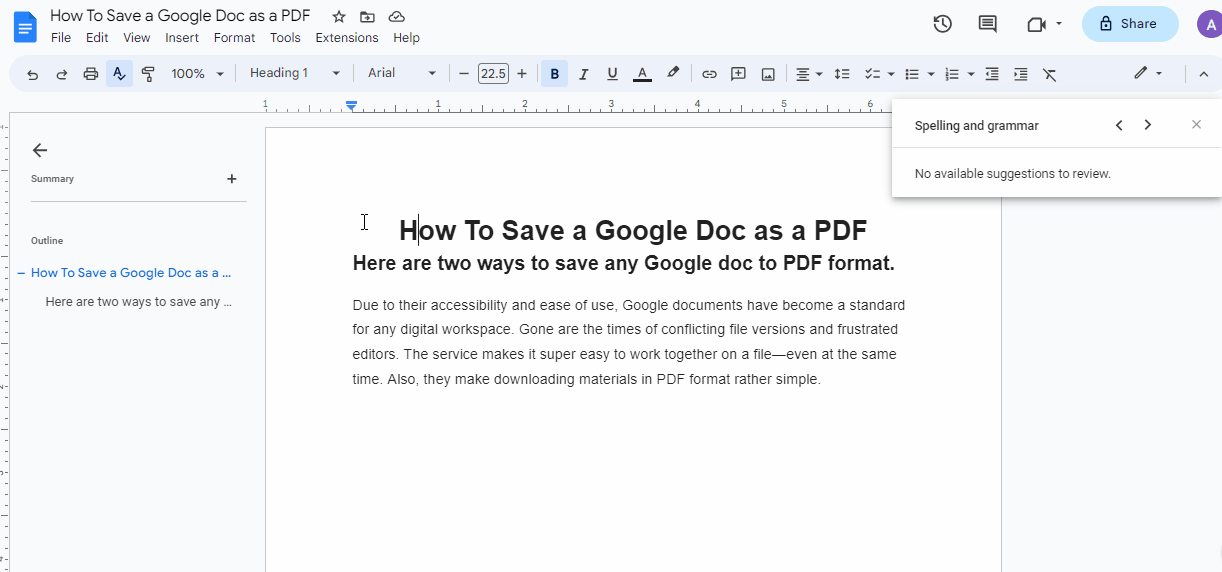
Task: Check cloud save status icon
Action: pos(397,17)
